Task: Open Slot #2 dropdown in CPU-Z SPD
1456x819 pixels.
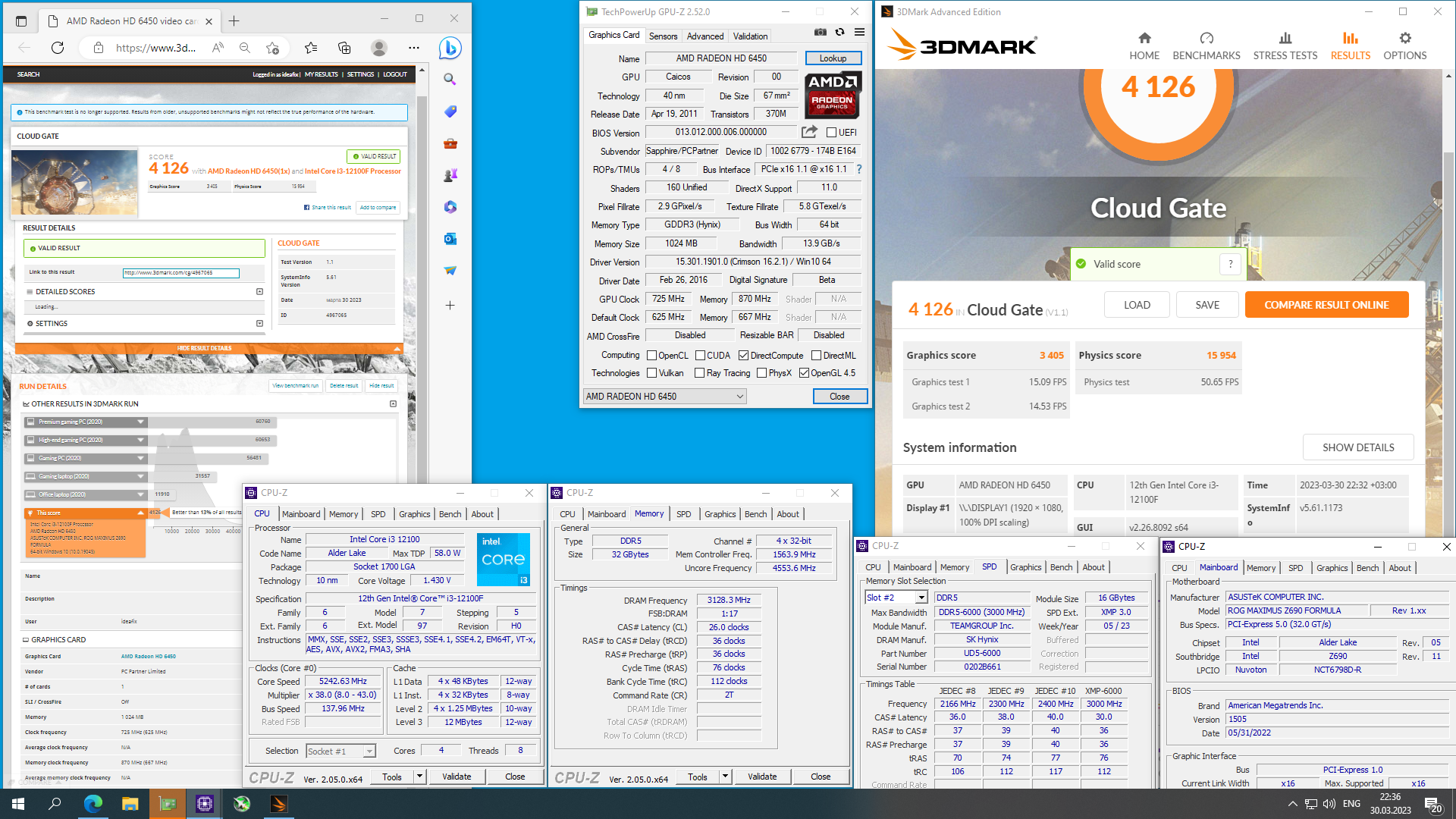Action: tap(896, 598)
